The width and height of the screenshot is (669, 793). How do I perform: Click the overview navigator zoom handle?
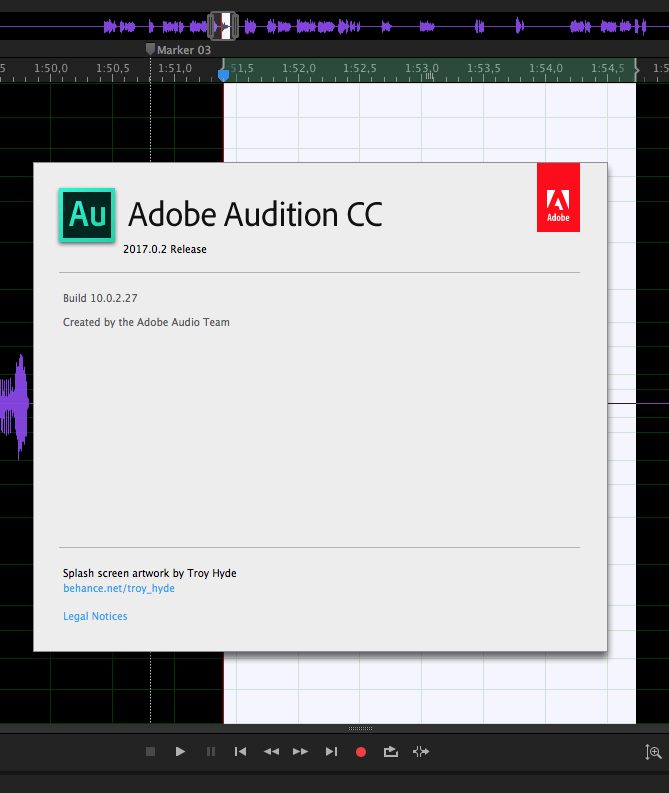[223, 26]
